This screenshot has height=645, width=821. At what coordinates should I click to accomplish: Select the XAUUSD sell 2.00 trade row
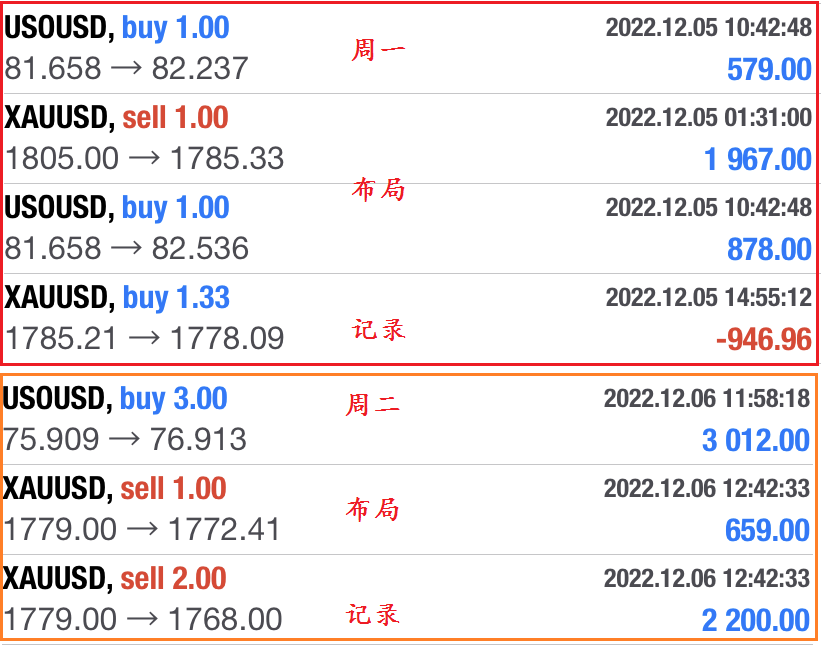408,598
